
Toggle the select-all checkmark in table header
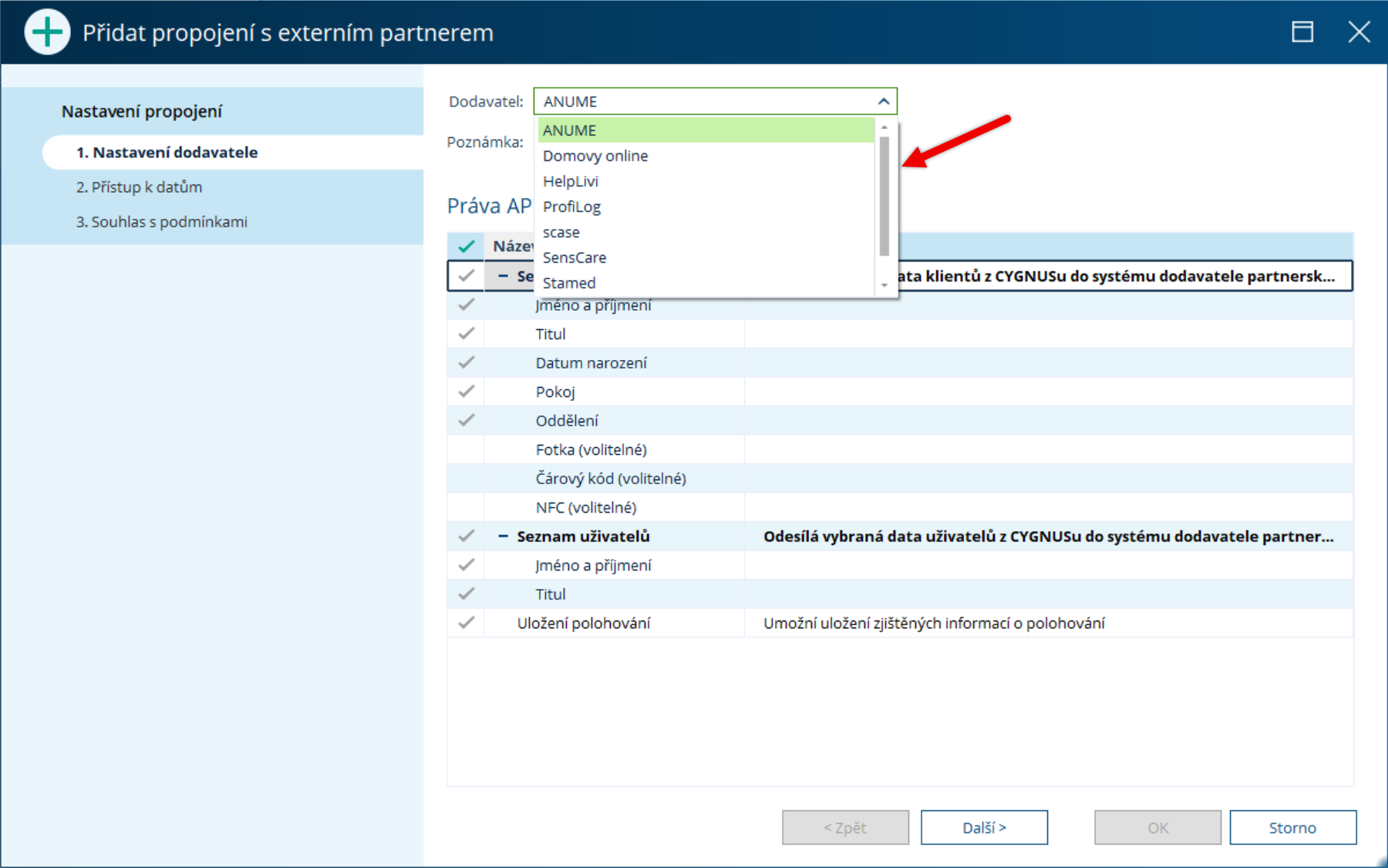[x=466, y=246]
